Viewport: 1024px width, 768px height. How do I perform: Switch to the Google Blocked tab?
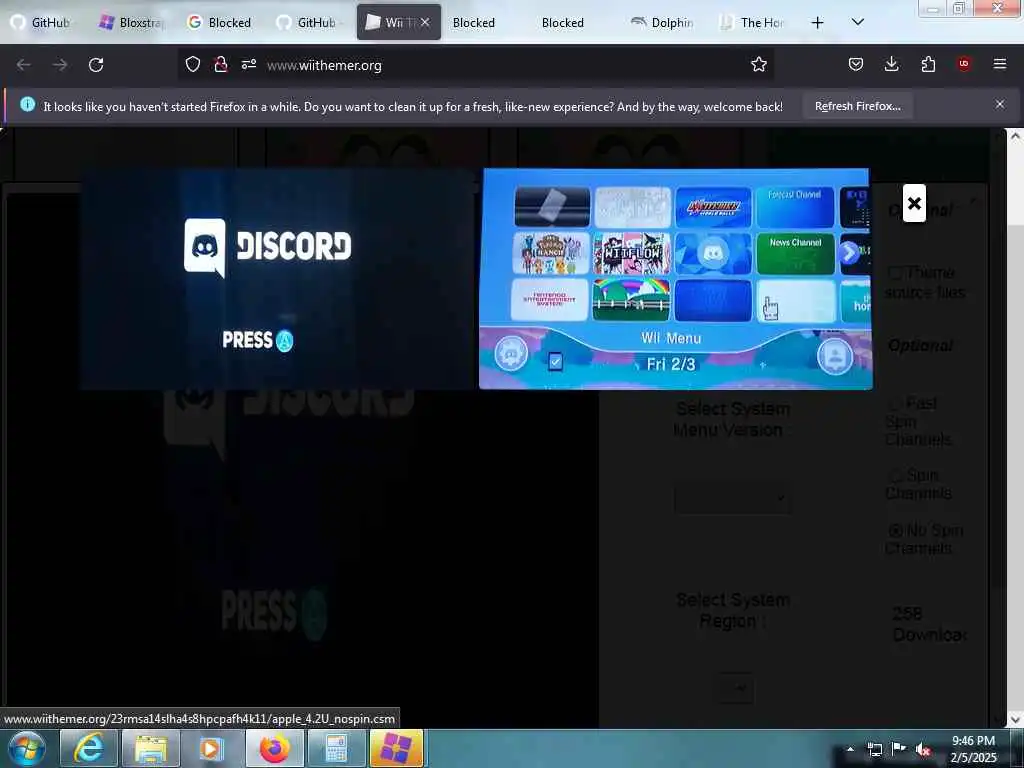point(222,22)
